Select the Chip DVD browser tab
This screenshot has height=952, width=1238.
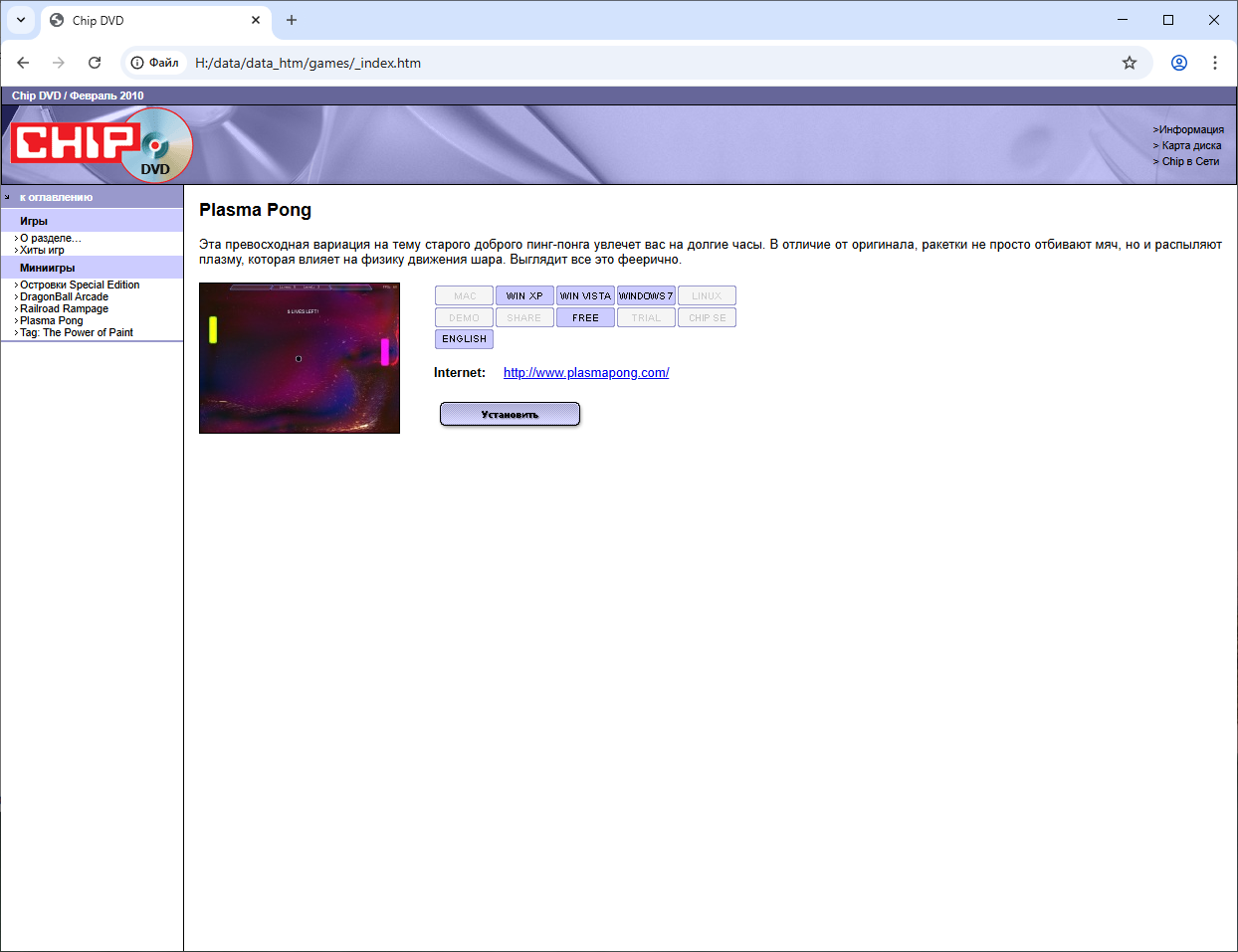(x=156, y=20)
